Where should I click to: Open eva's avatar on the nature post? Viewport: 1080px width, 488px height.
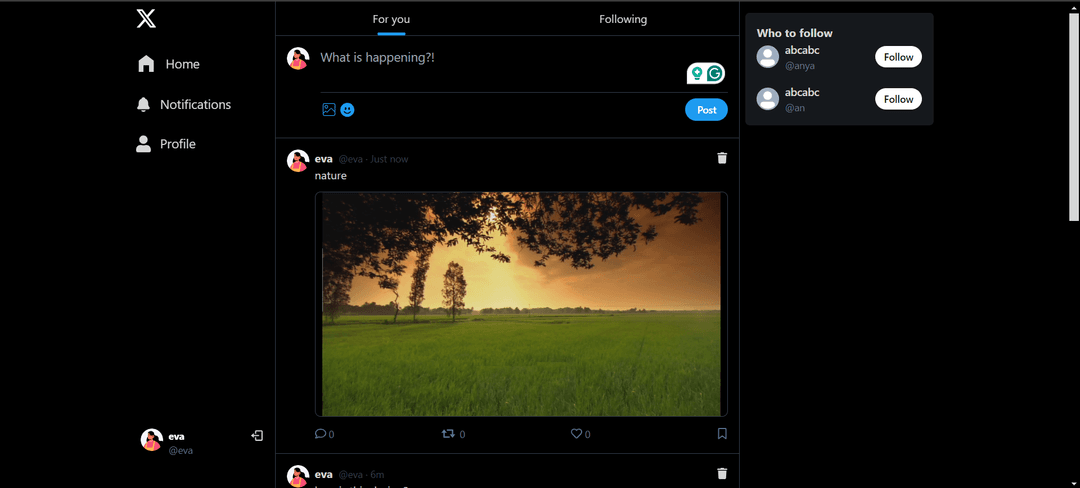298,160
